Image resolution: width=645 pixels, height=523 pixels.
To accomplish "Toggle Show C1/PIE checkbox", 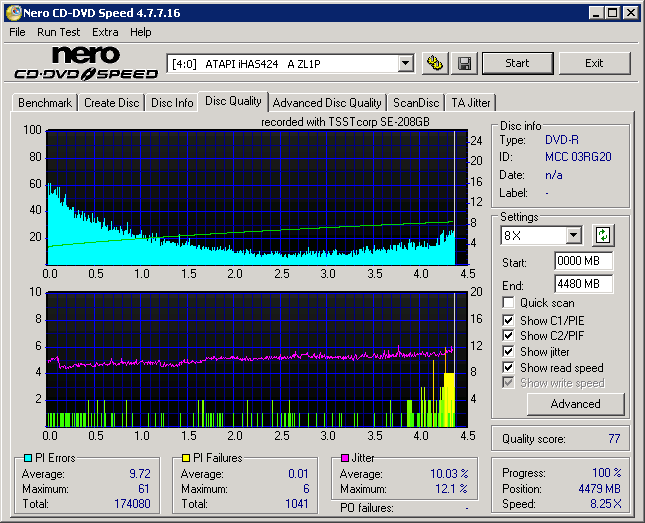I will [509, 320].
